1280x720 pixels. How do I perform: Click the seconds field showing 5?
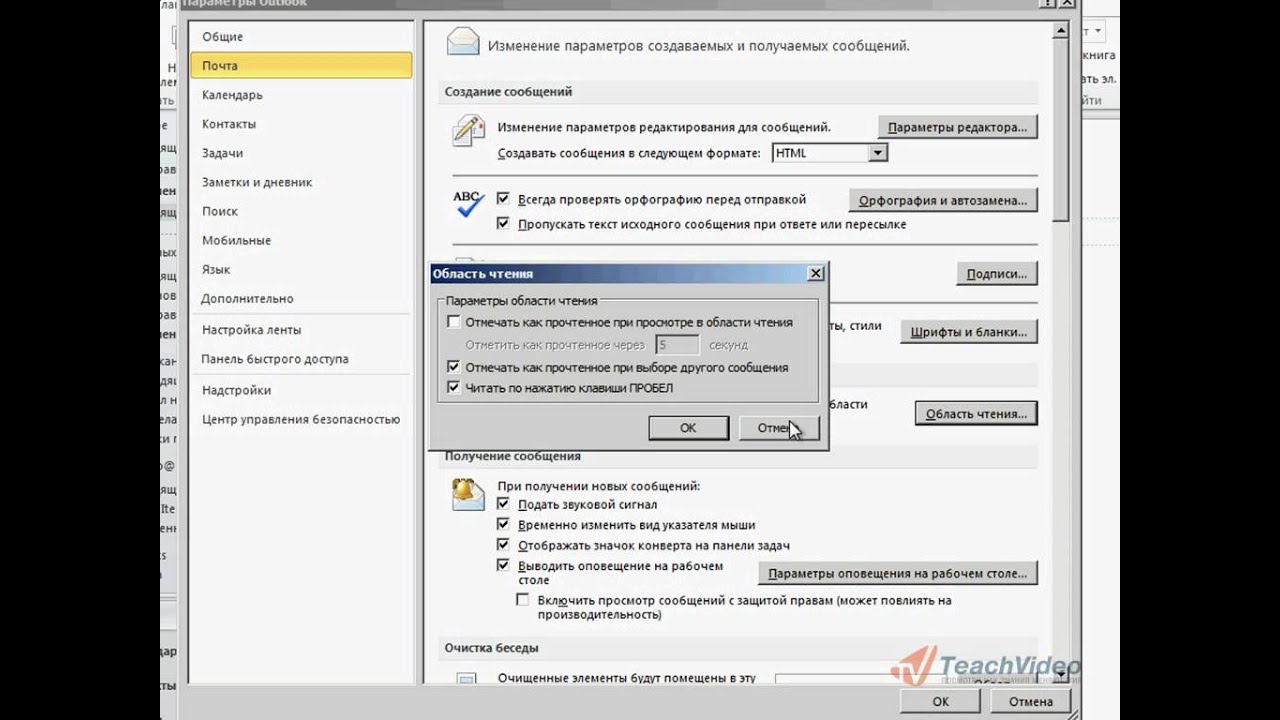point(677,345)
